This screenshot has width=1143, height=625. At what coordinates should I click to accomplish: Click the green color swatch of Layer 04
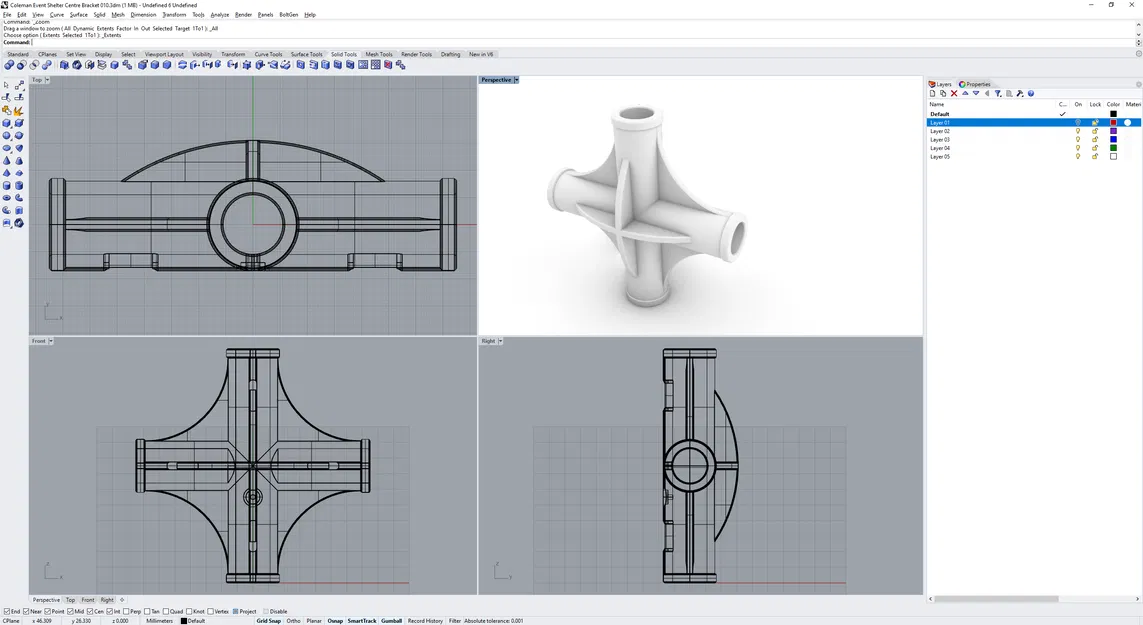(x=1113, y=148)
